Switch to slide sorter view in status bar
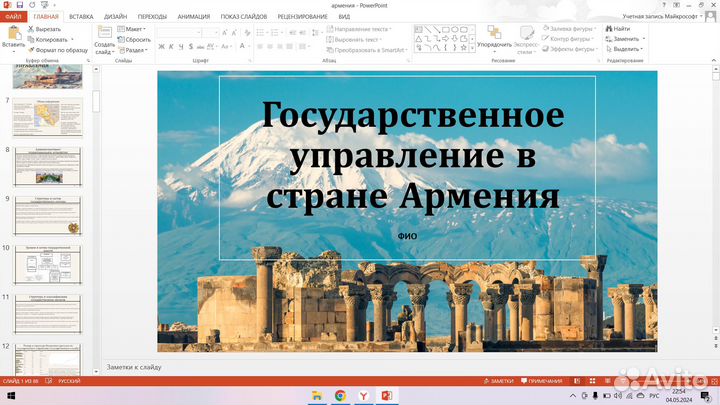 tap(592, 381)
